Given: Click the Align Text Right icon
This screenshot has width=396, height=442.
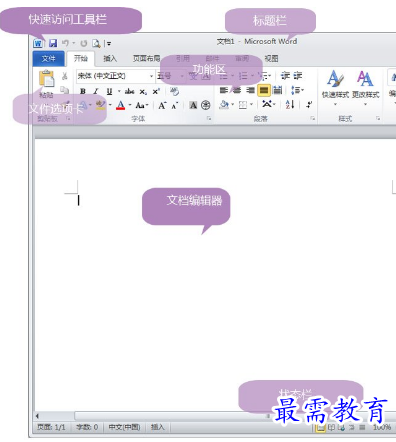Looking at the screenshot, I should (x=250, y=90).
